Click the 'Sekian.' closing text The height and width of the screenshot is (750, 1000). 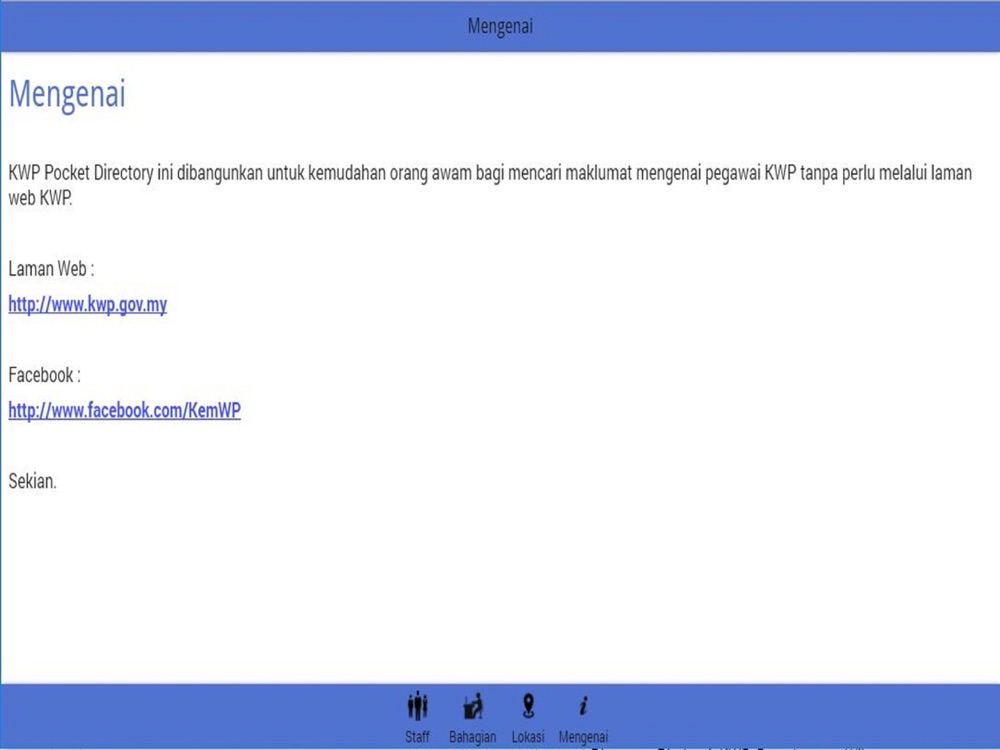click(33, 481)
